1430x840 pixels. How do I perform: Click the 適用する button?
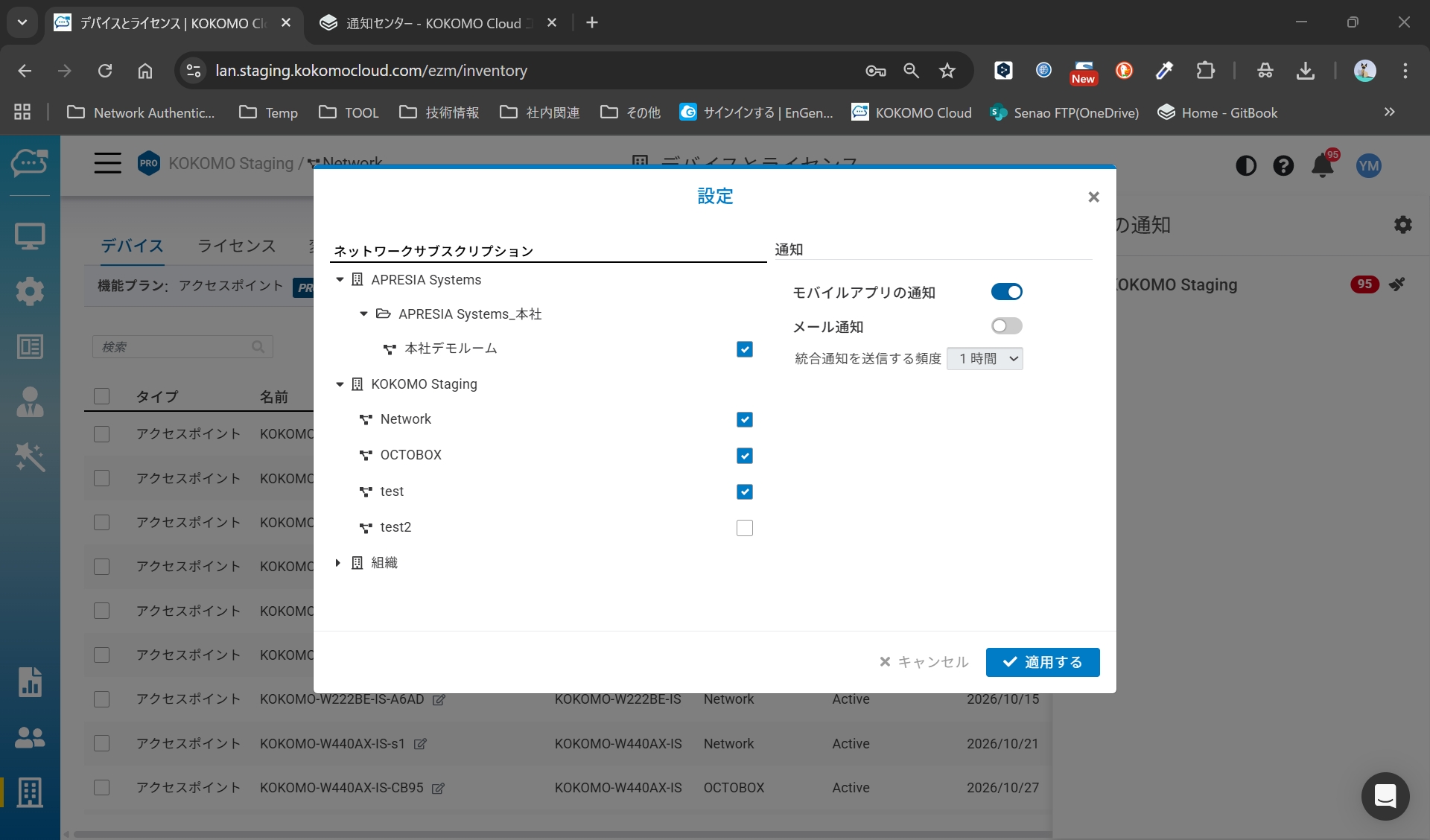tap(1042, 662)
